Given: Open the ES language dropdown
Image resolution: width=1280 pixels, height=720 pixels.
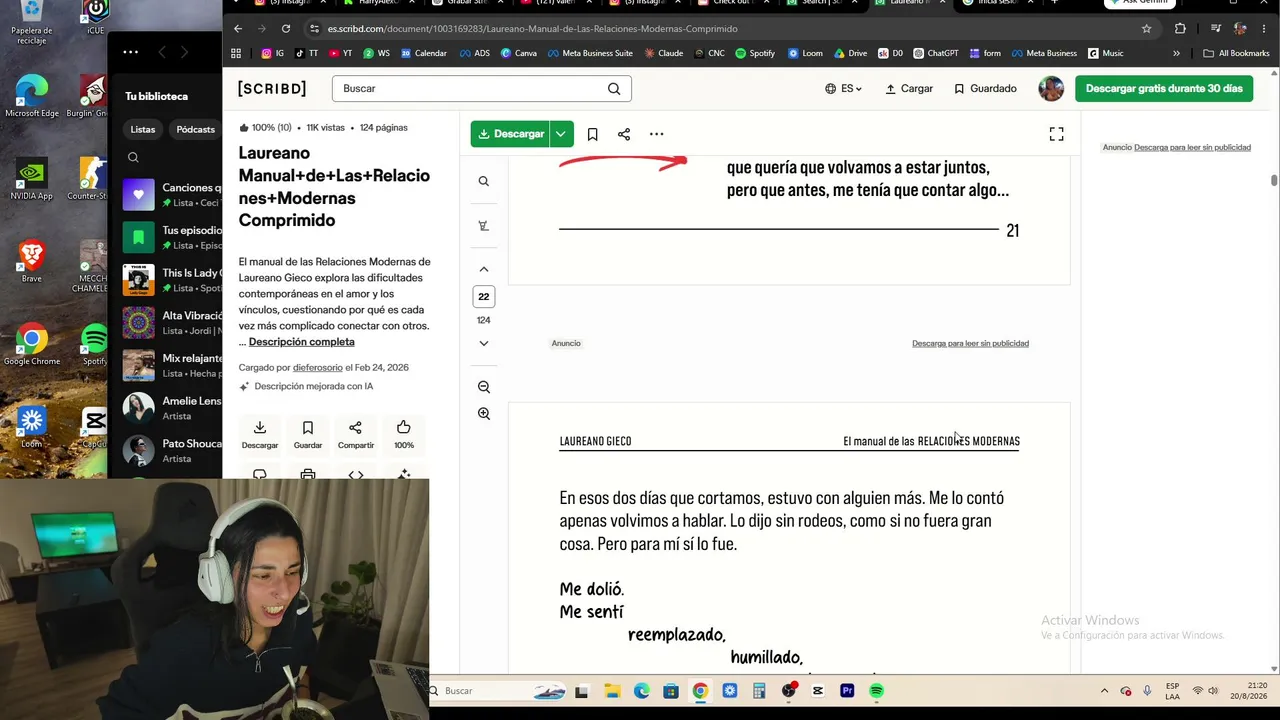Looking at the screenshot, I should coord(843,88).
